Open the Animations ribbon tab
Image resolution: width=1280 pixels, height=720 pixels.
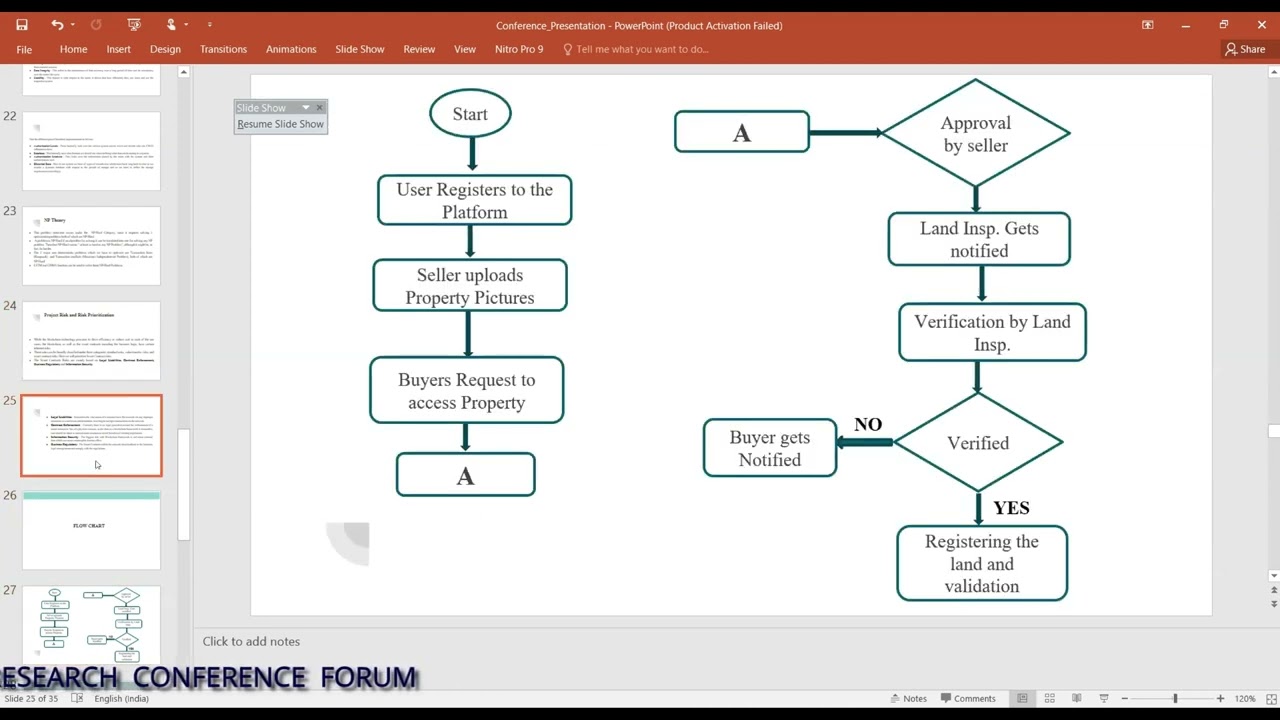pos(291,49)
